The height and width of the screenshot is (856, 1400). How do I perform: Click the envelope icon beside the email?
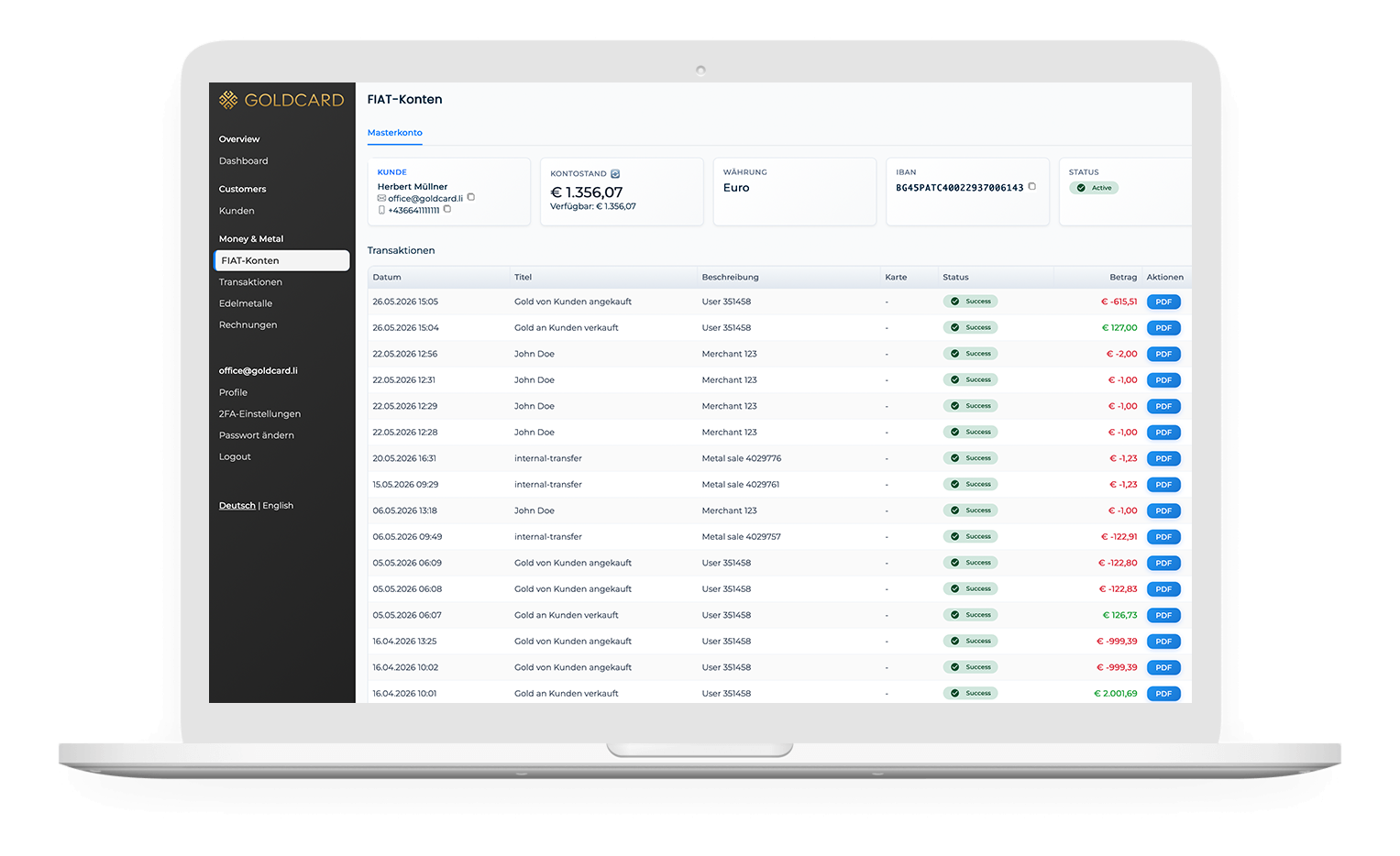click(381, 198)
